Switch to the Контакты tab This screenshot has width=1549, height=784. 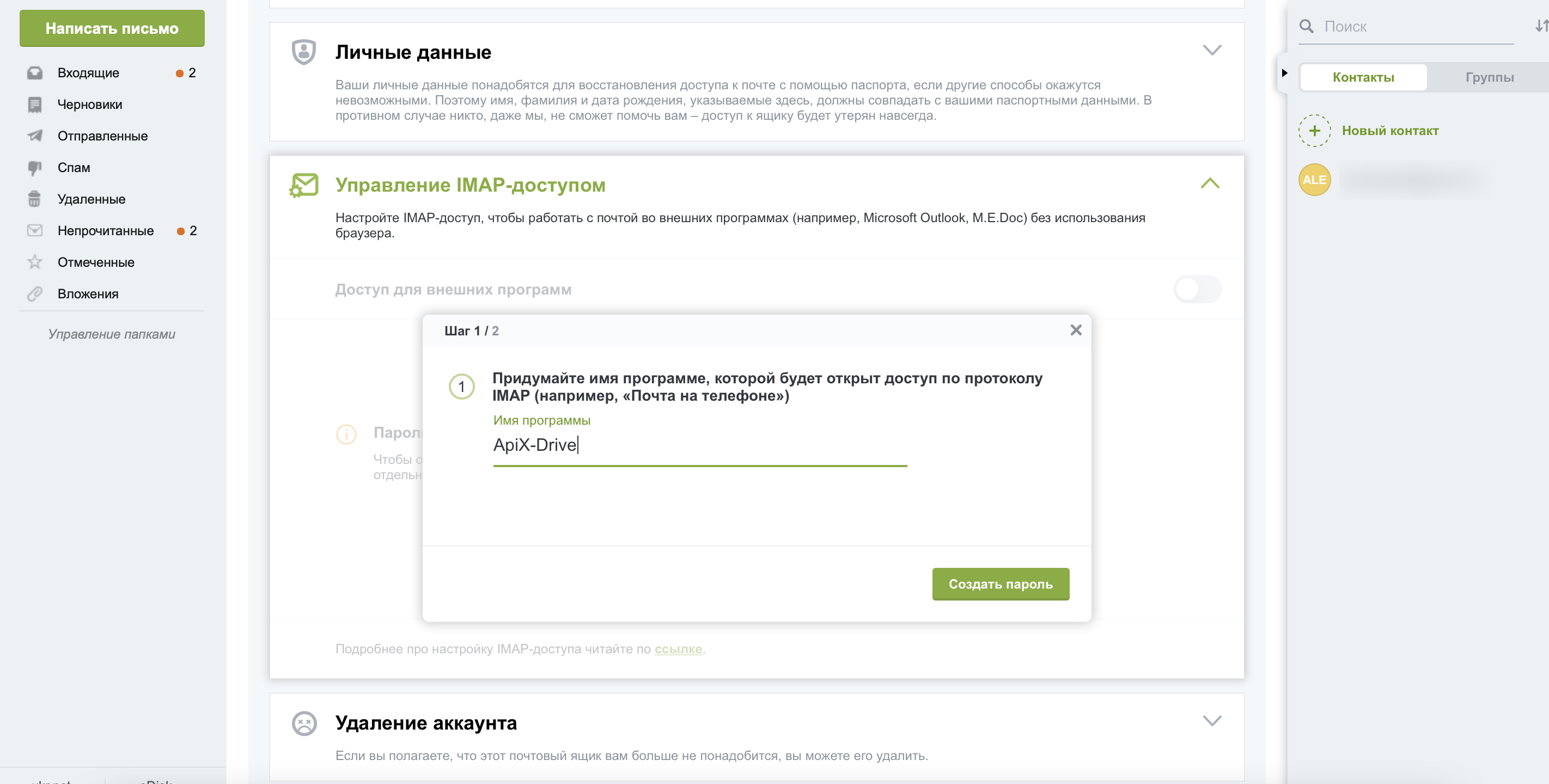pyautogui.click(x=1362, y=76)
